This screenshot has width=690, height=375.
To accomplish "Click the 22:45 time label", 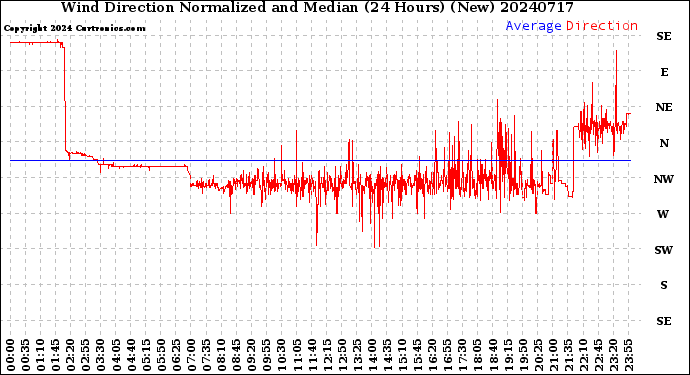I will tap(598, 356).
